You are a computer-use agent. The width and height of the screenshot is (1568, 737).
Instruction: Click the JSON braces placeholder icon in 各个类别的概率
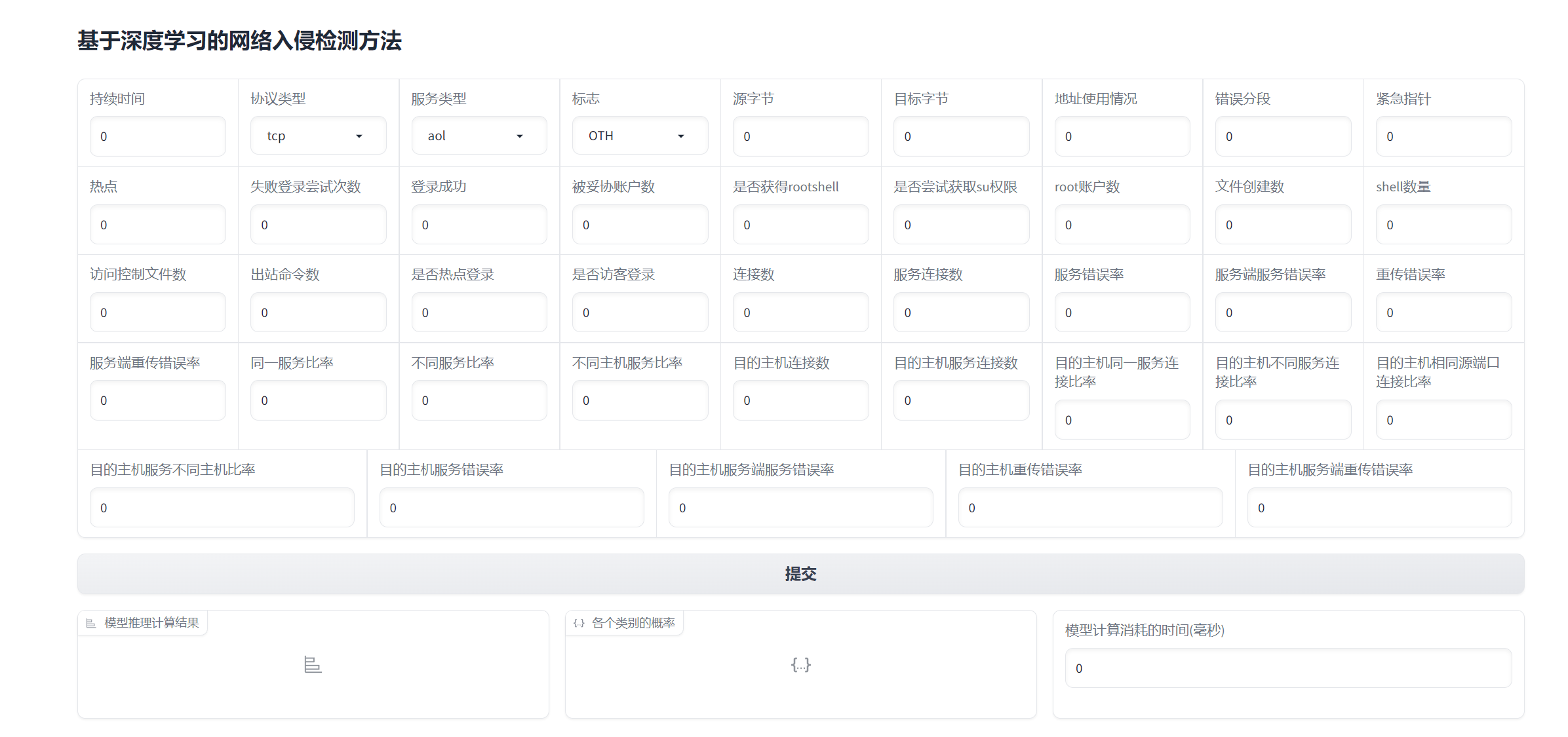pos(800,665)
